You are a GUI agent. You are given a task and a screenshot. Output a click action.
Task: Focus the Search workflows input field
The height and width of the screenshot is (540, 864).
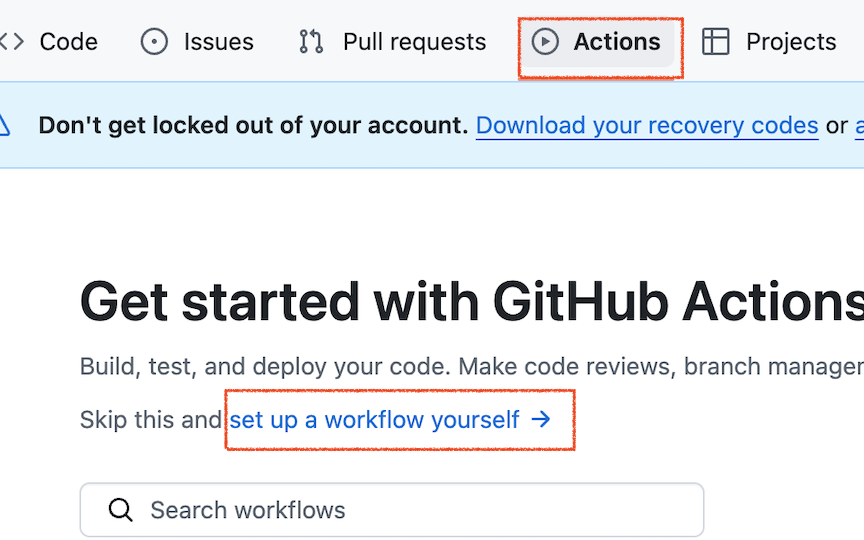[x=400, y=510]
